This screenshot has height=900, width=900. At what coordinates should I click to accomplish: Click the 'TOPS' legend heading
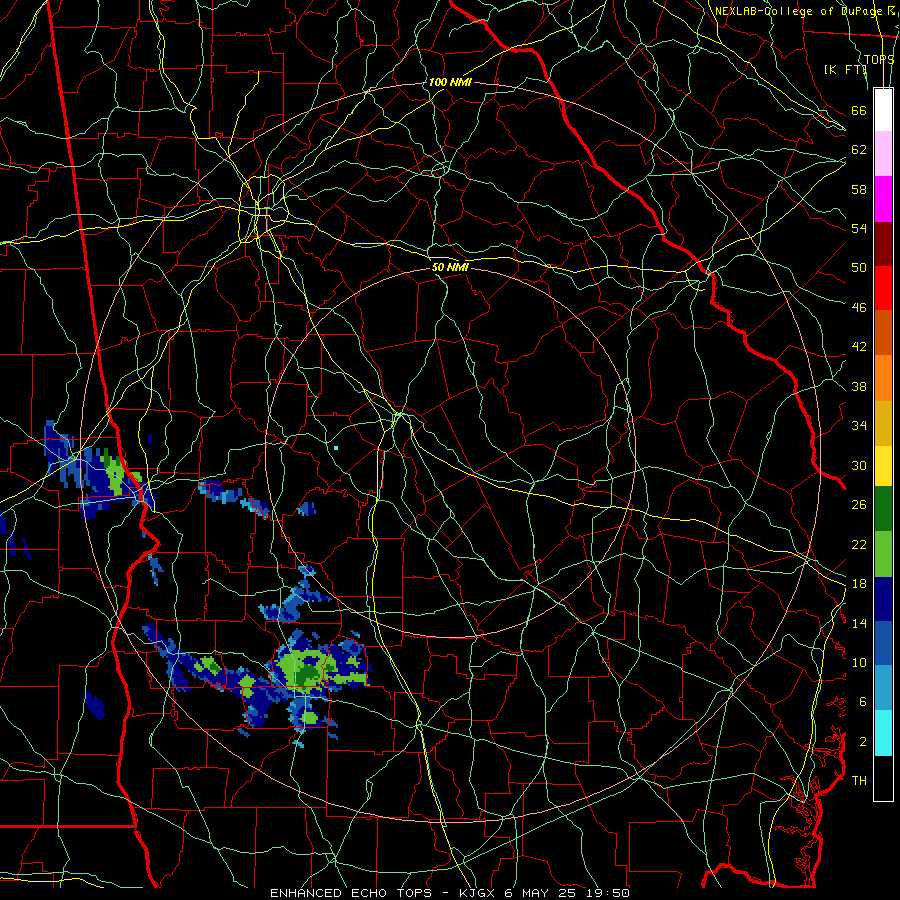(x=879, y=59)
